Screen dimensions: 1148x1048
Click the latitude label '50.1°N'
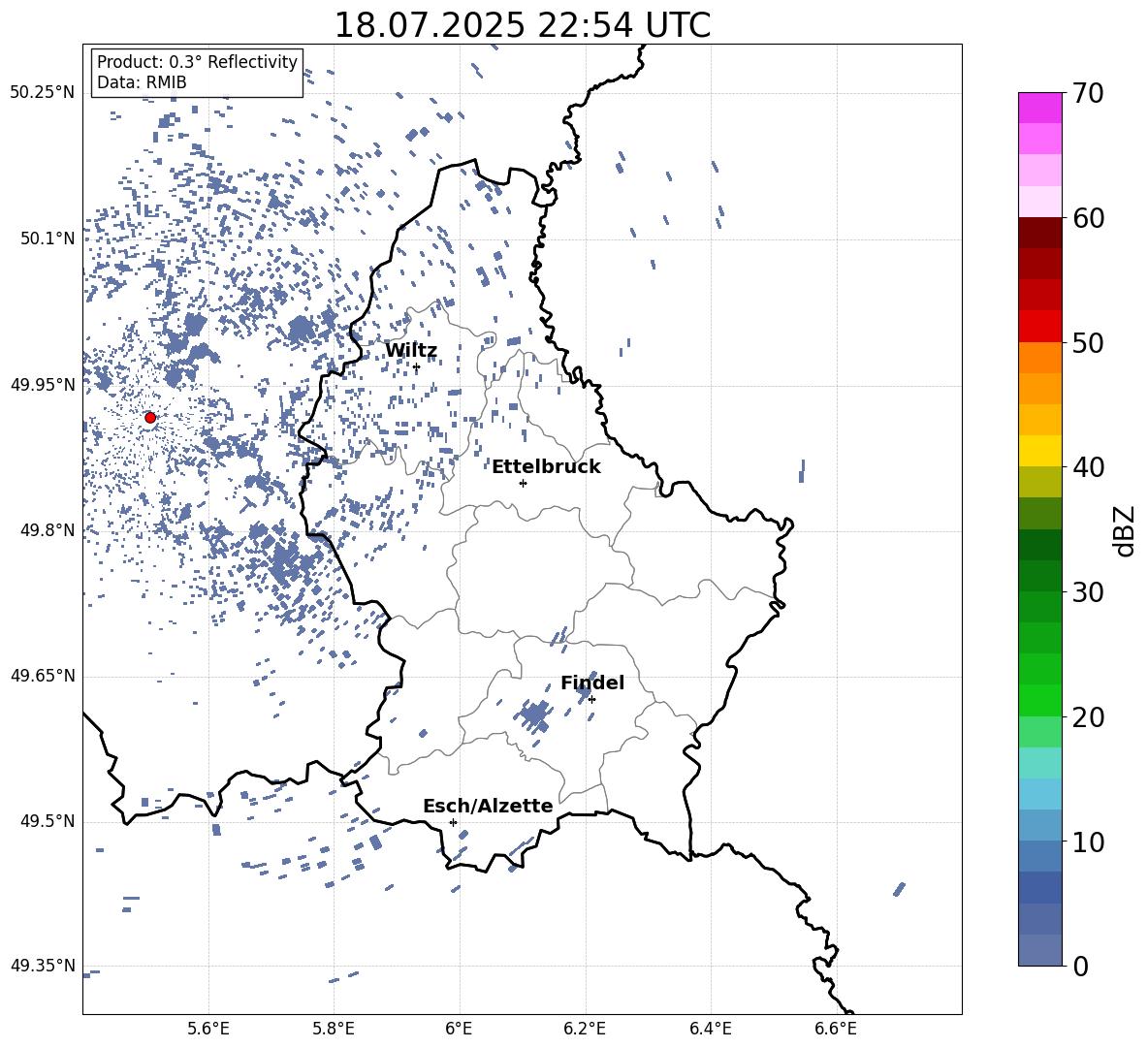[x=48, y=238]
